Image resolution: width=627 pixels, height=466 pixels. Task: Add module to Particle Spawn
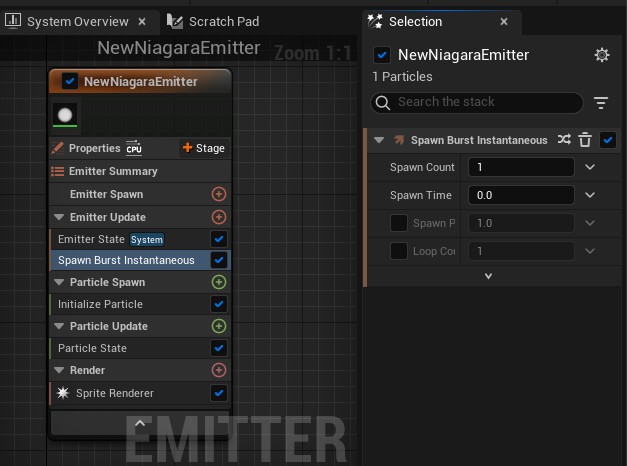tap(219, 282)
